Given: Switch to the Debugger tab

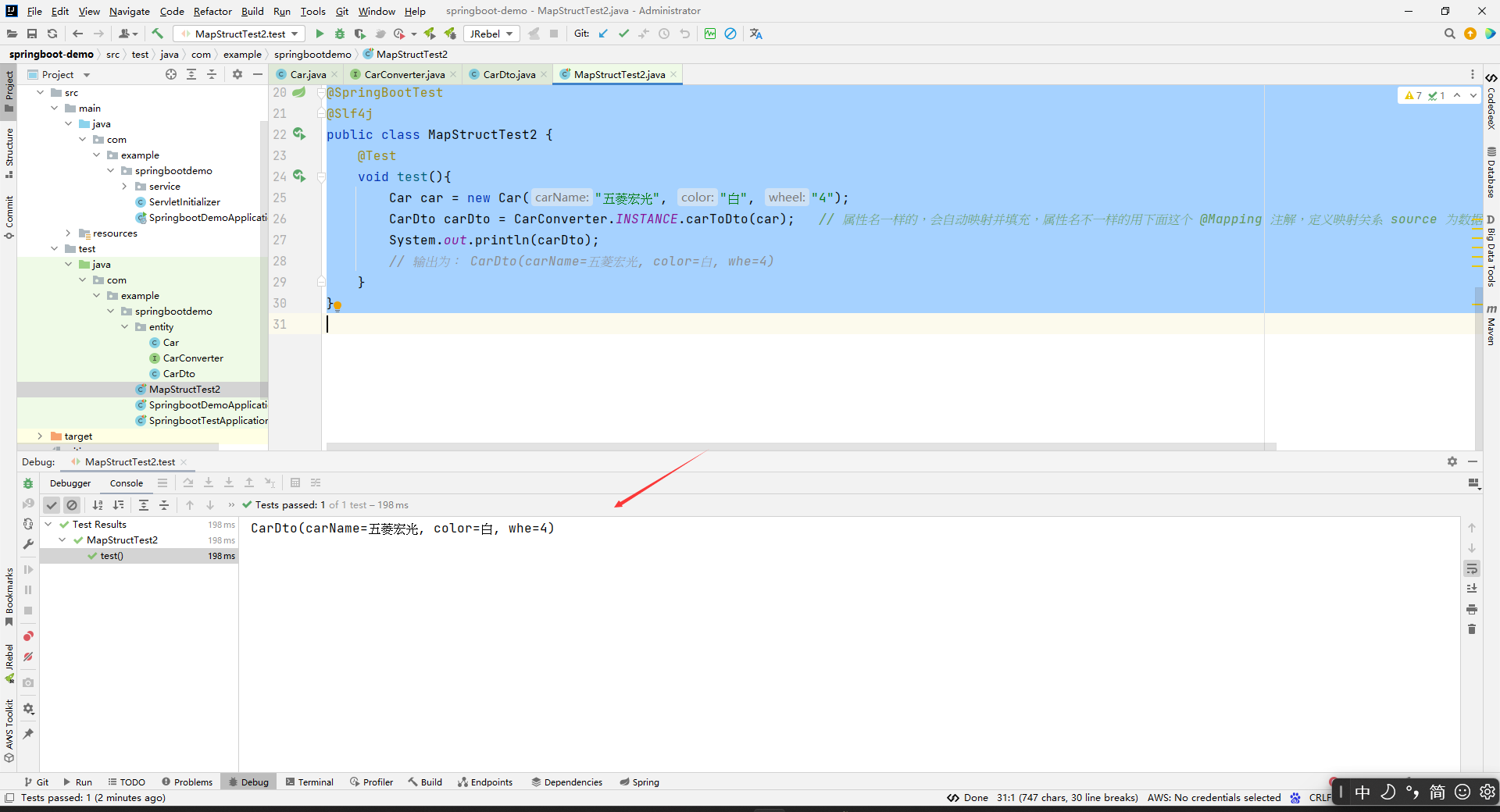Looking at the screenshot, I should click(x=70, y=483).
